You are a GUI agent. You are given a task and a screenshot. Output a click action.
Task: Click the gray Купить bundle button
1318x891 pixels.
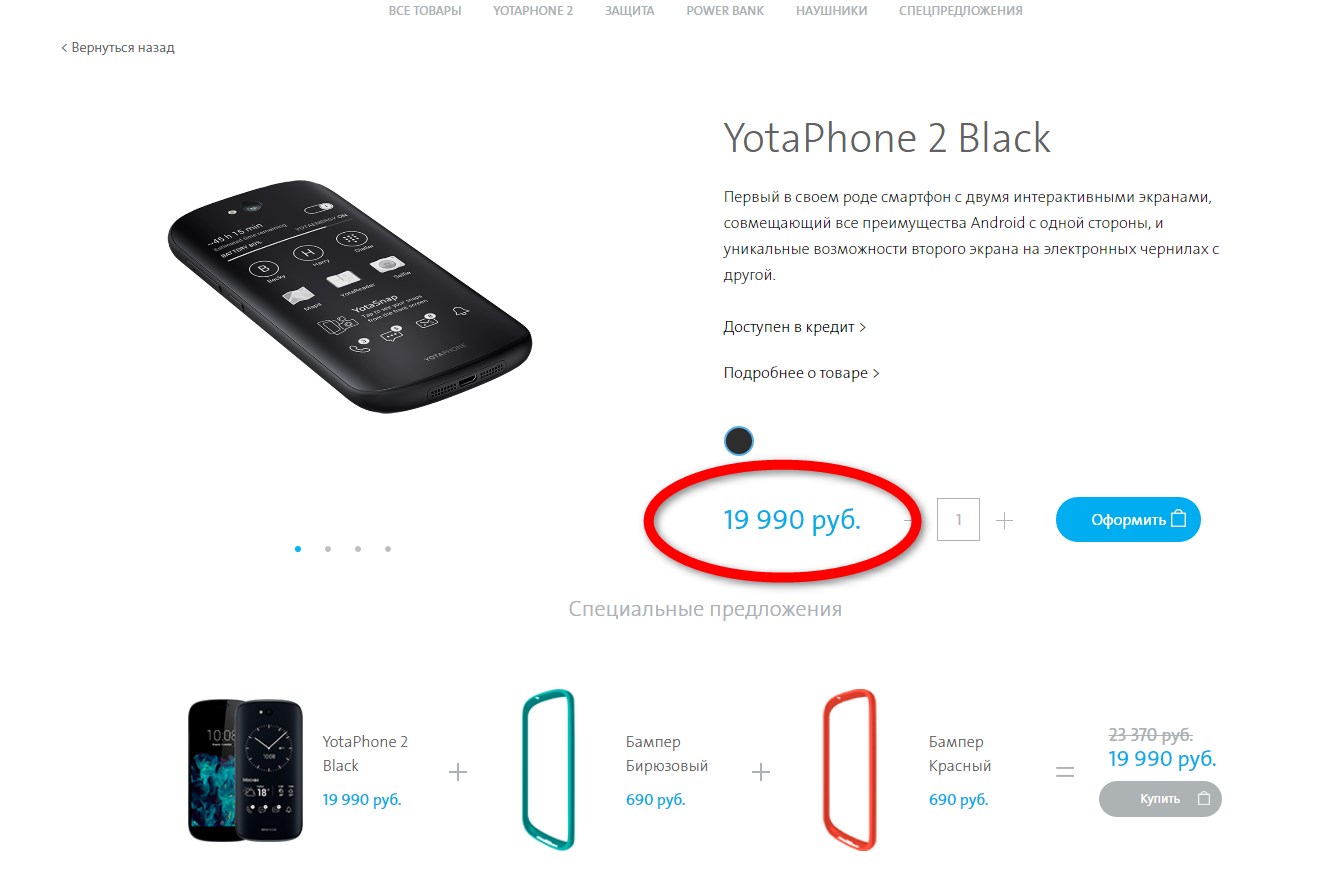pyautogui.click(x=1160, y=799)
